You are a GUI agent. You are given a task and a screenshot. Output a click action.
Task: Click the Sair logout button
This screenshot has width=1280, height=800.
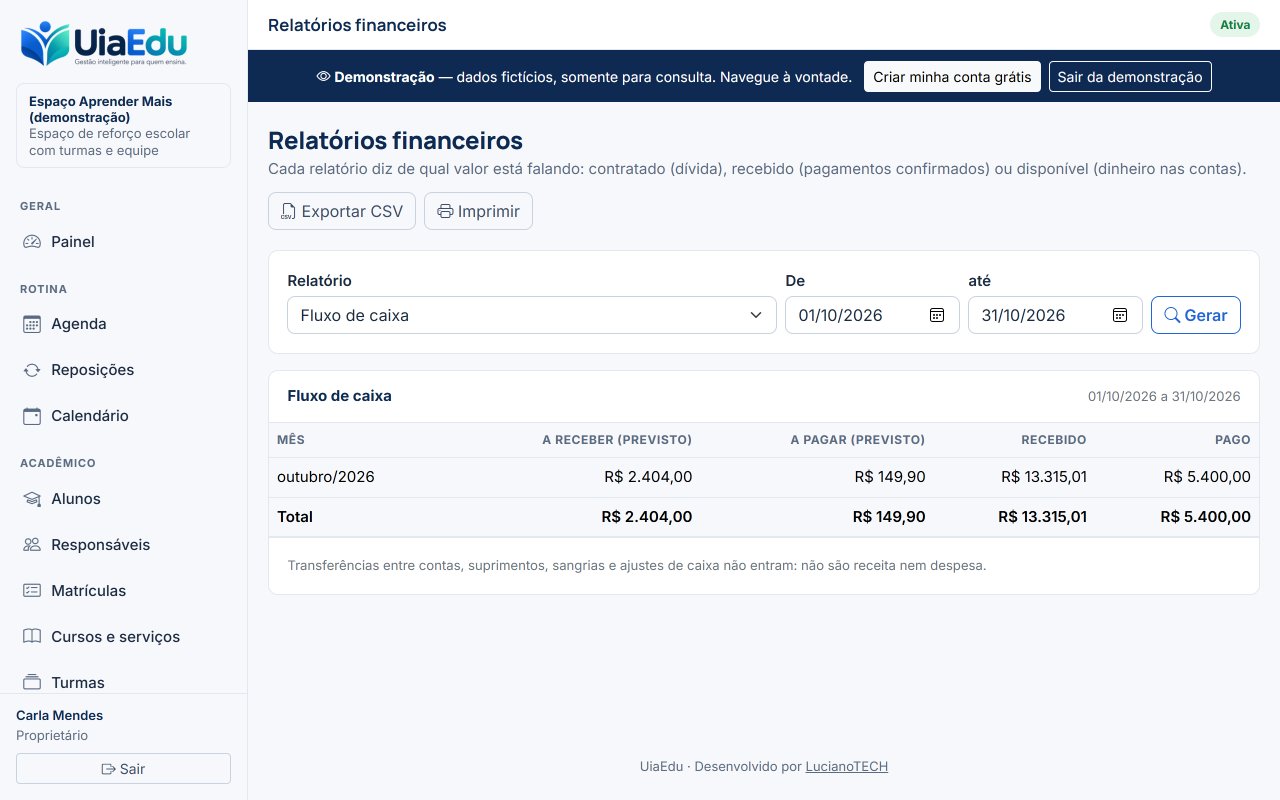123,769
